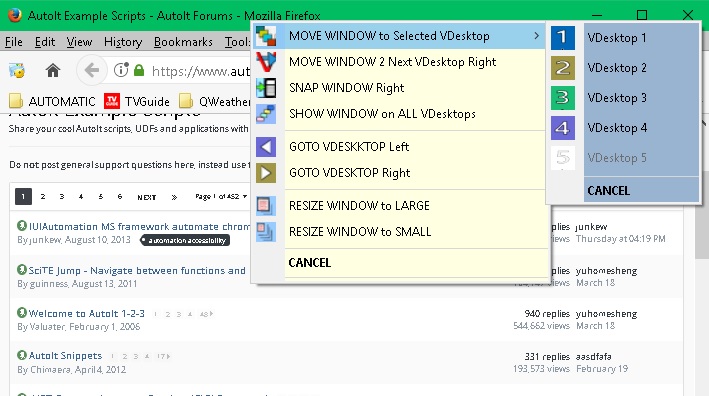709x396 pixels.
Task: Click the purple number 4 desktop icon
Action: point(562,128)
